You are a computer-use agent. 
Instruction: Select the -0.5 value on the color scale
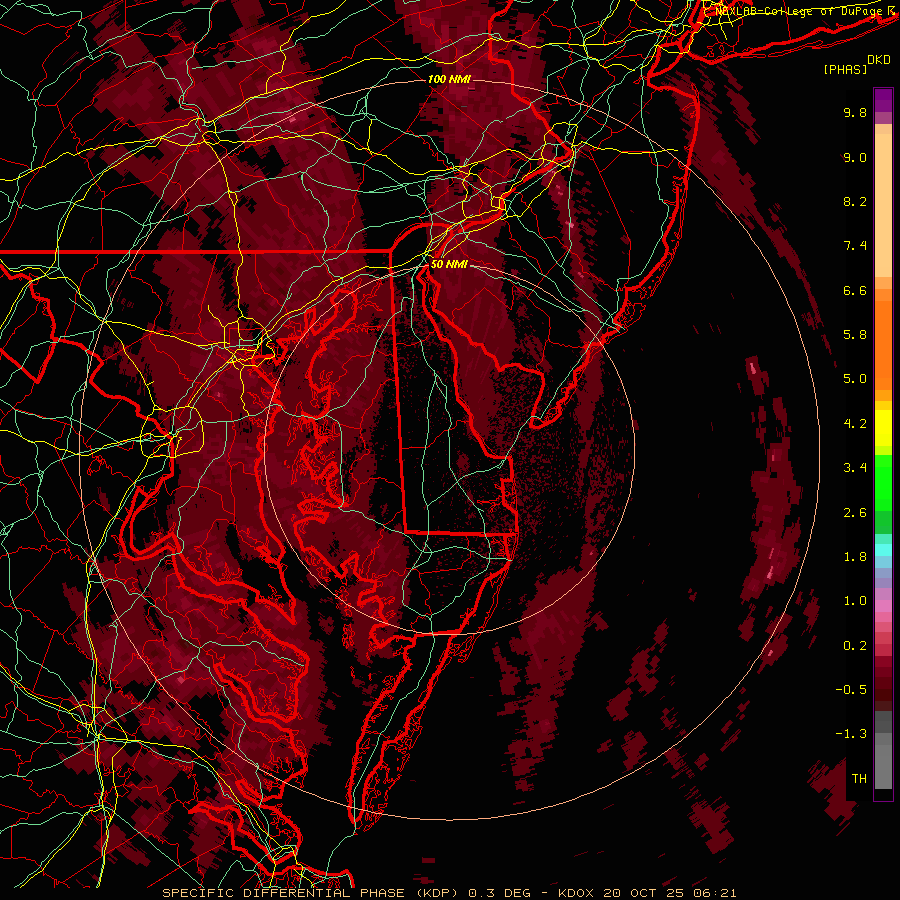click(851, 690)
